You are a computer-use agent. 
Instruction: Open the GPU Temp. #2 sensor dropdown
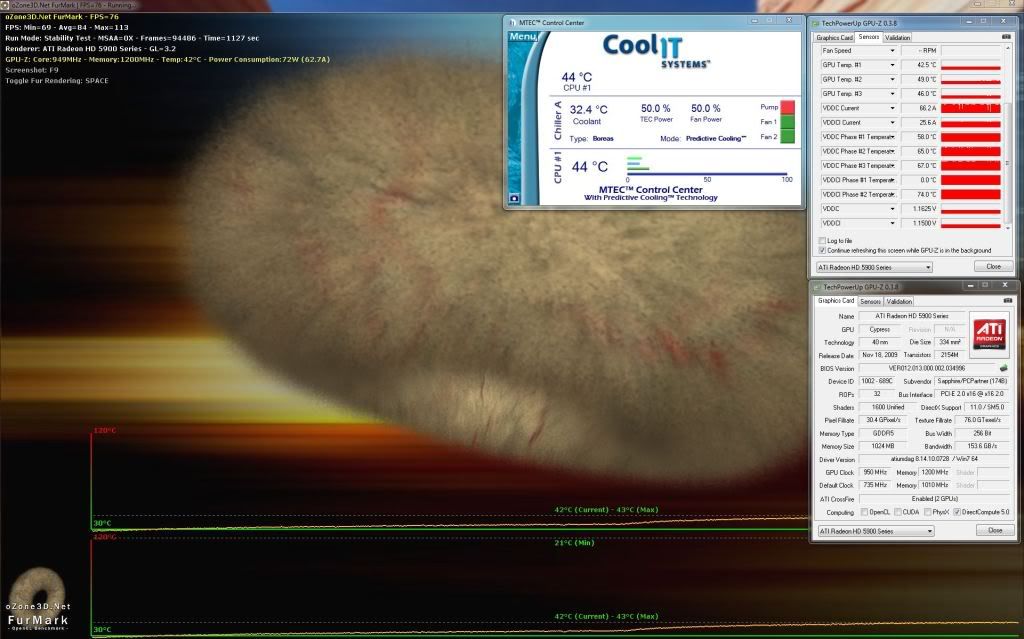click(892, 79)
